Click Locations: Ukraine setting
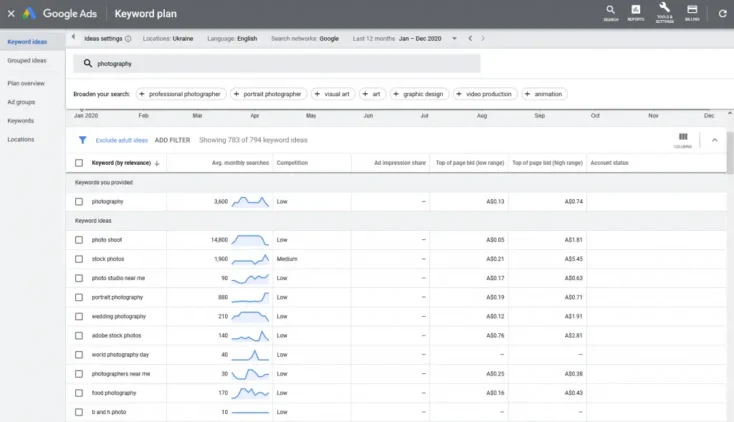734x422 pixels. (x=168, y=38)
